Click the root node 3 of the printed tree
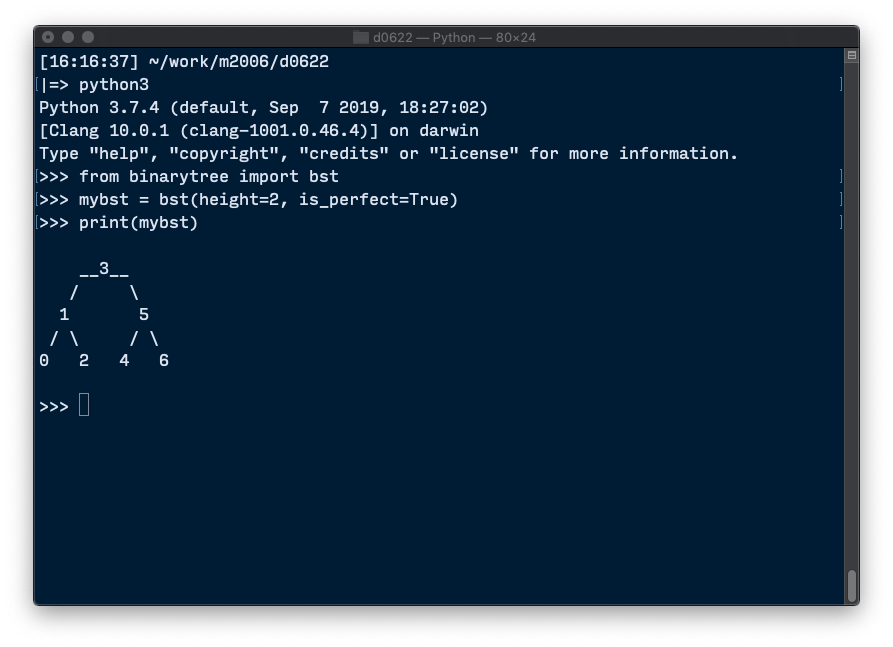This screenshot has width=893, height=647. (x=104, y=268)
